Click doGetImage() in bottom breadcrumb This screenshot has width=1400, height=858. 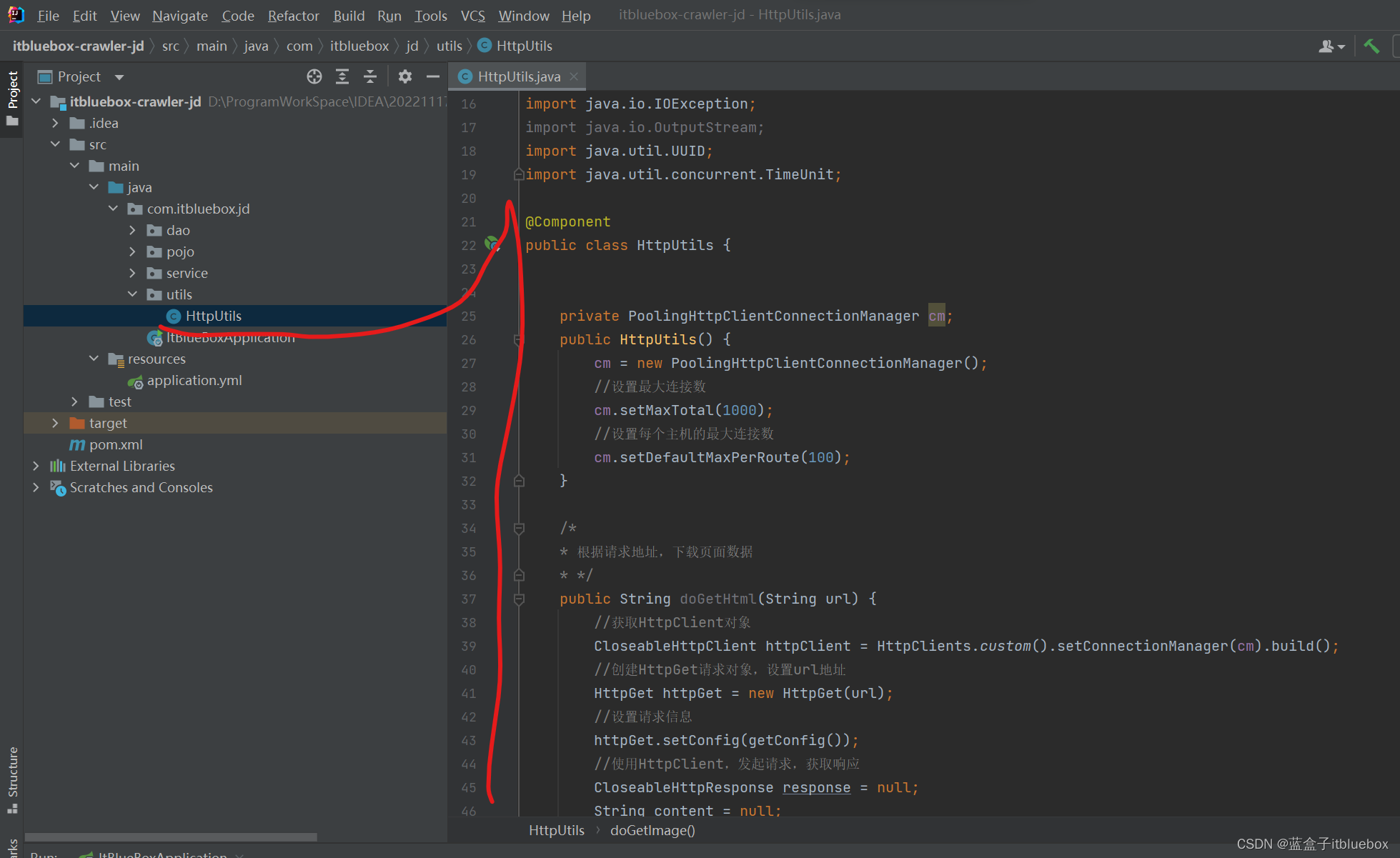[652, 830]
